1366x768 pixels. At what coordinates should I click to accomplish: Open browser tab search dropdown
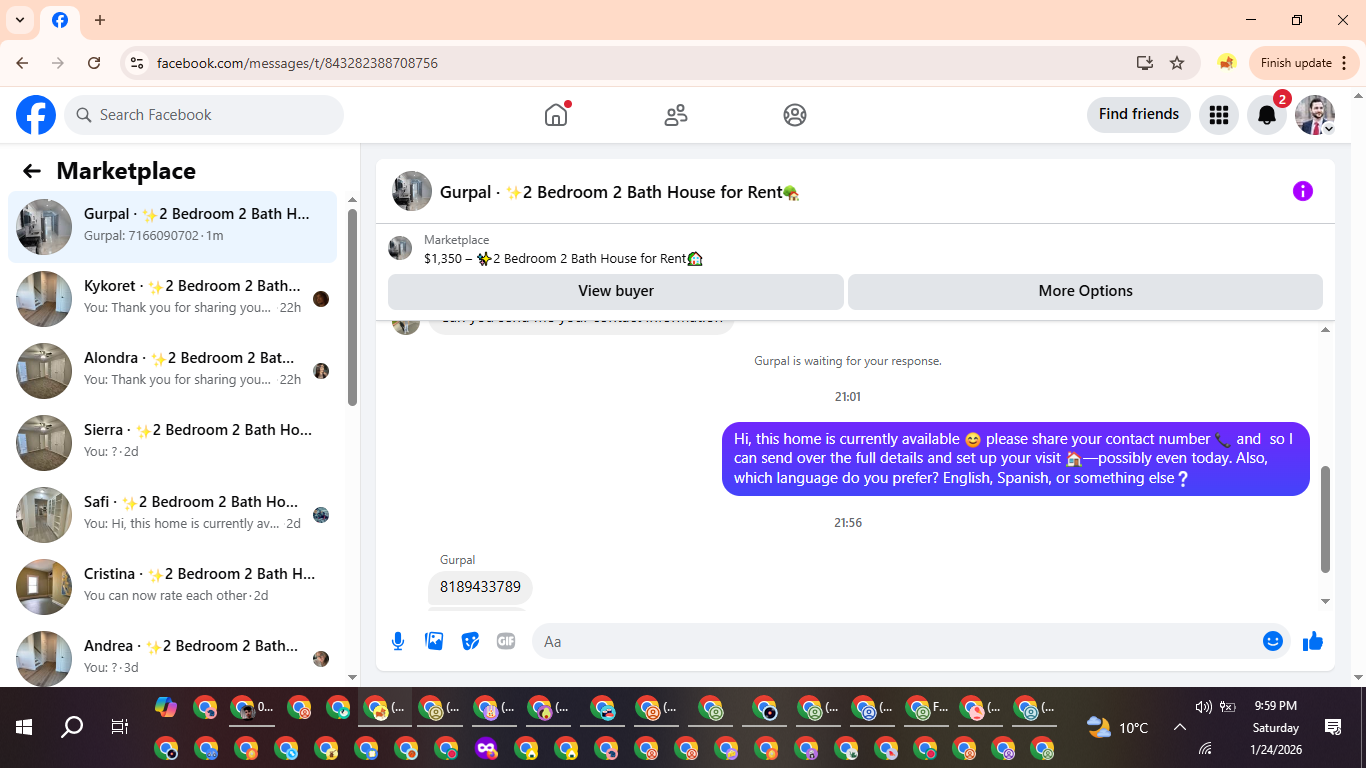[x=20, y=20]
